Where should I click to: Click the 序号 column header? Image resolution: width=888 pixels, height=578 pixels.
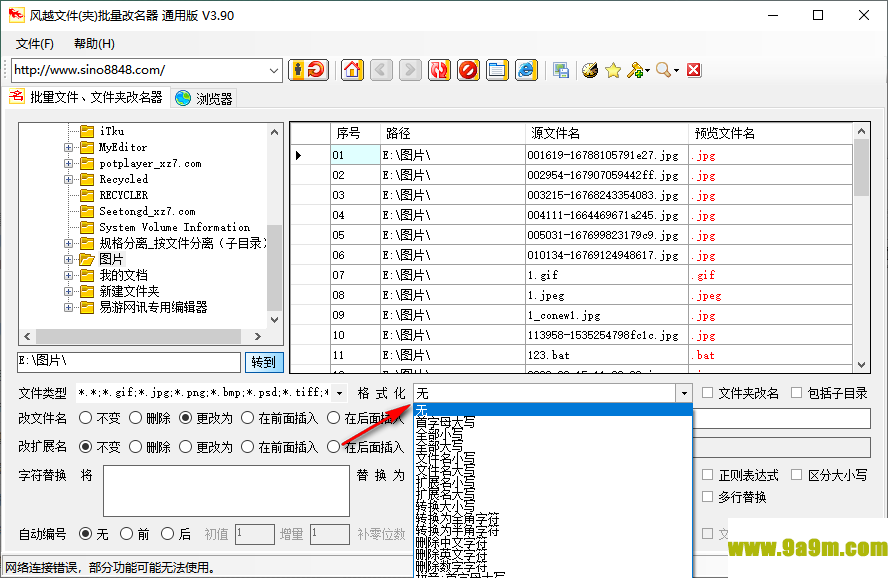point(355,134)
